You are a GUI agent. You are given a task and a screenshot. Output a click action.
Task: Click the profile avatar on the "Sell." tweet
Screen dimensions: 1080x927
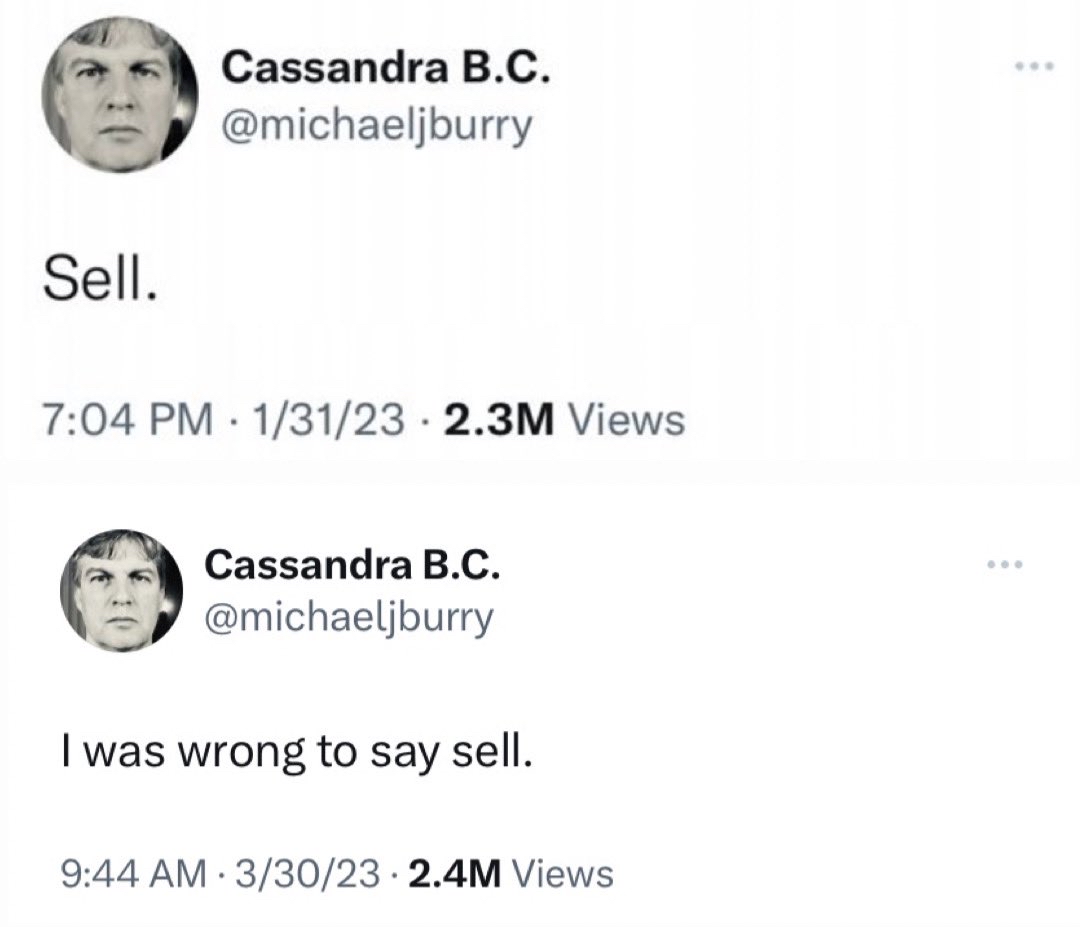pos(119,96)
